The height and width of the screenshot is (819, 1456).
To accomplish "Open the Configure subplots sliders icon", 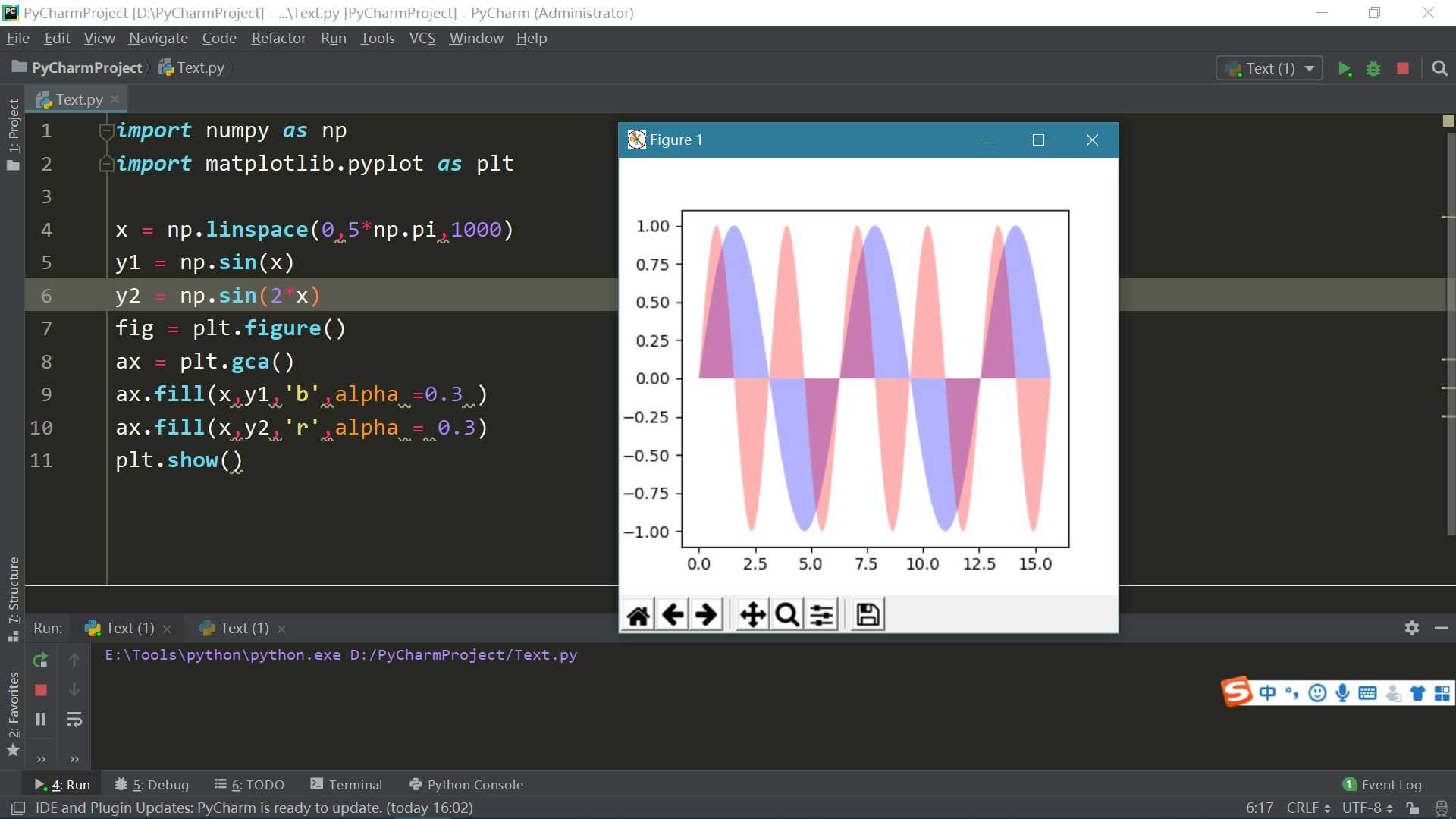I will pyautogui.click(x=822, y=615).
